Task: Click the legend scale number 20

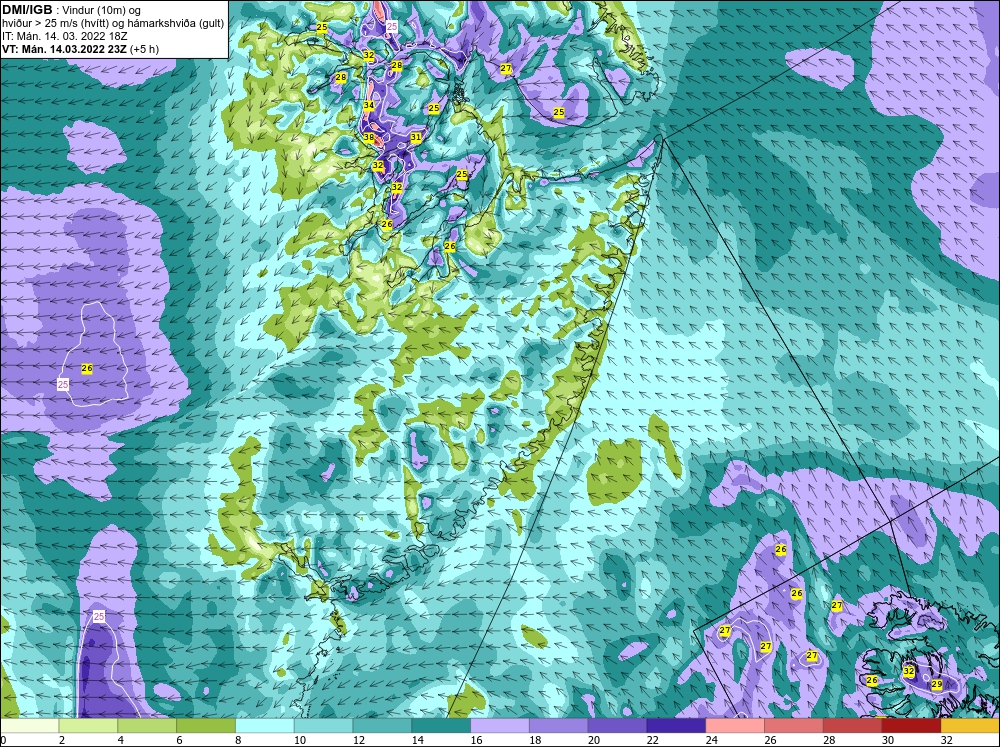Action: pos(594,740)
